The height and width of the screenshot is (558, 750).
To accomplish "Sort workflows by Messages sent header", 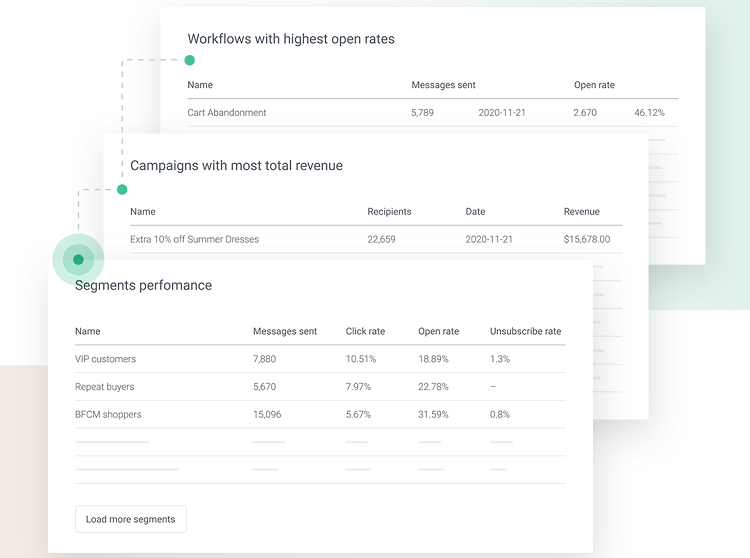I will click(443, 85).
